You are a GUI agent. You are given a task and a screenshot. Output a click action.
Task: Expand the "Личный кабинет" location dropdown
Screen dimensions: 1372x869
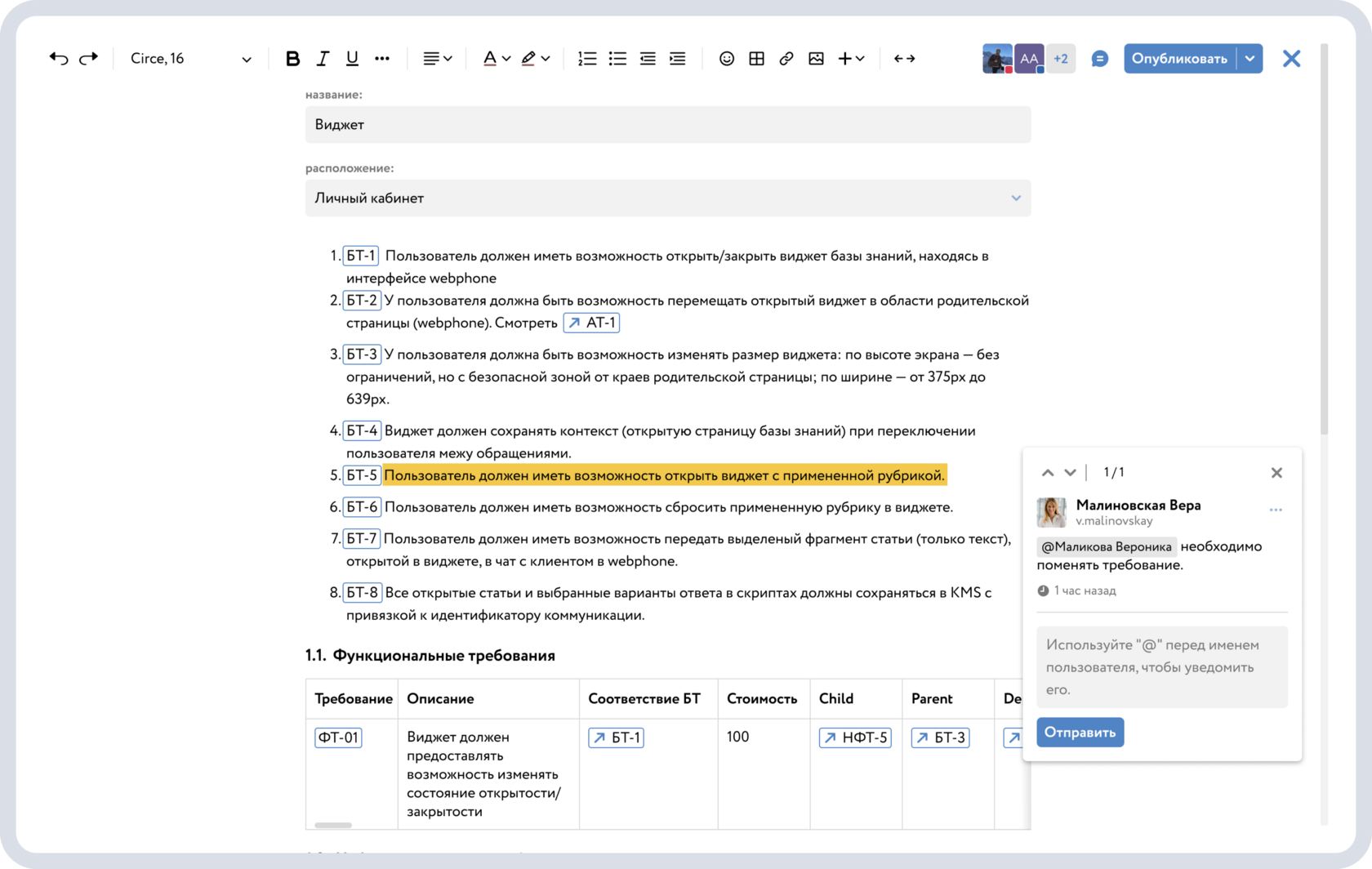coord(1015,198)
